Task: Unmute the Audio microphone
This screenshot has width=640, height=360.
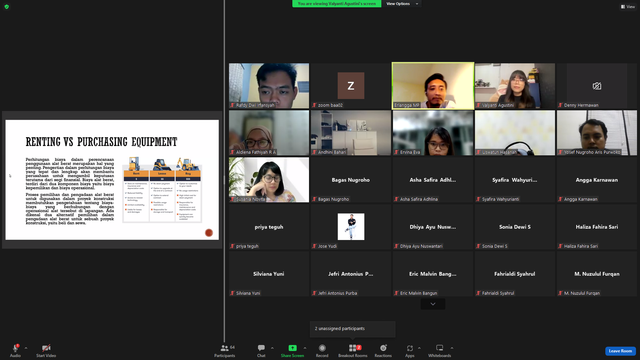Action: point(16,350)
